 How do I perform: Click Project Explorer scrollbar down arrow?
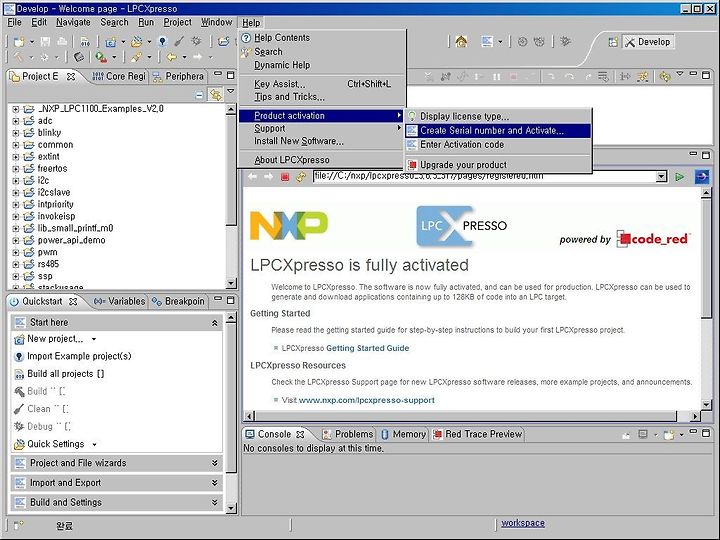pyautogui.click(x=231, y=283)
